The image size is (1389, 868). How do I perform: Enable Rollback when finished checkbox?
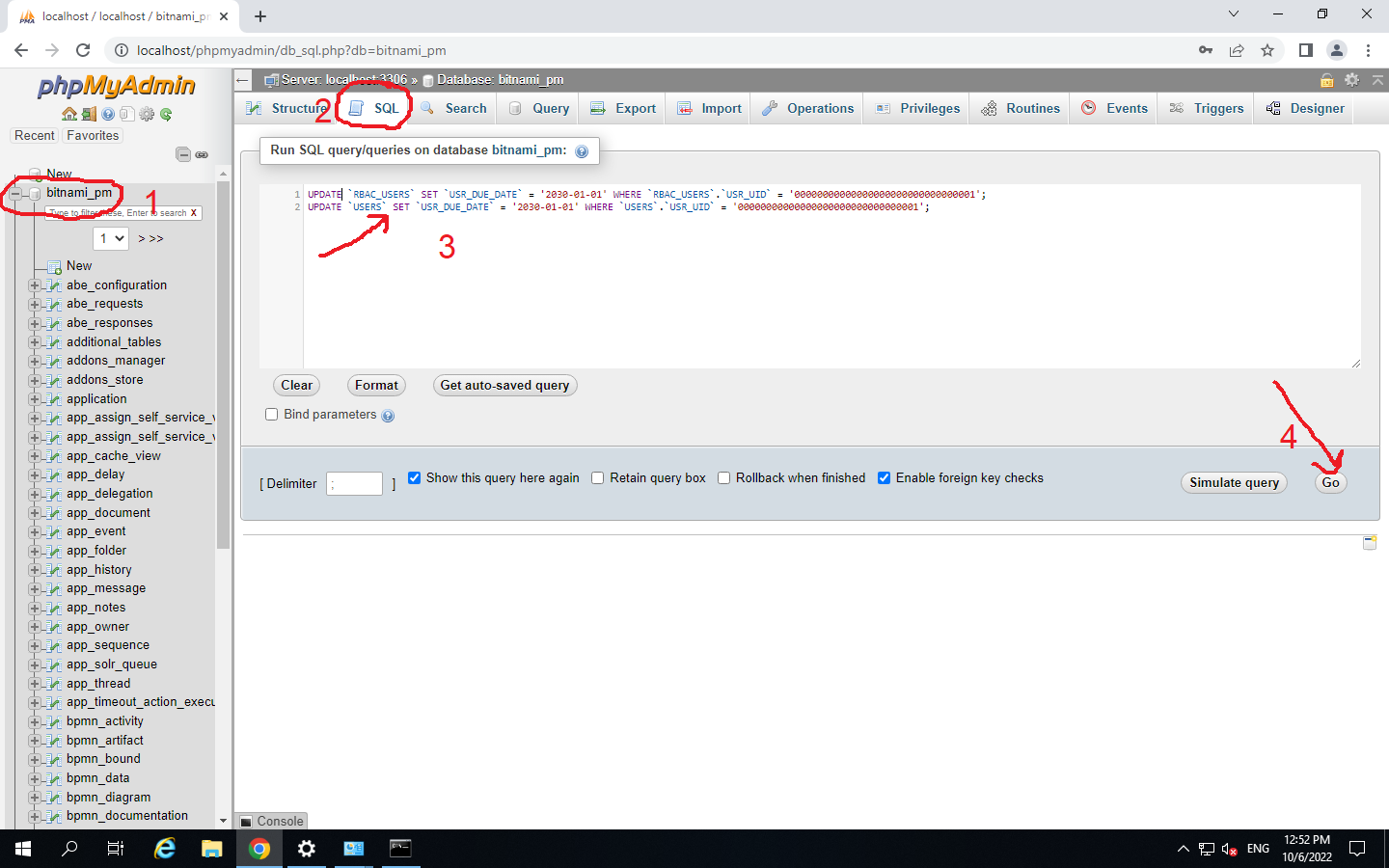click(x=724, y=478)
